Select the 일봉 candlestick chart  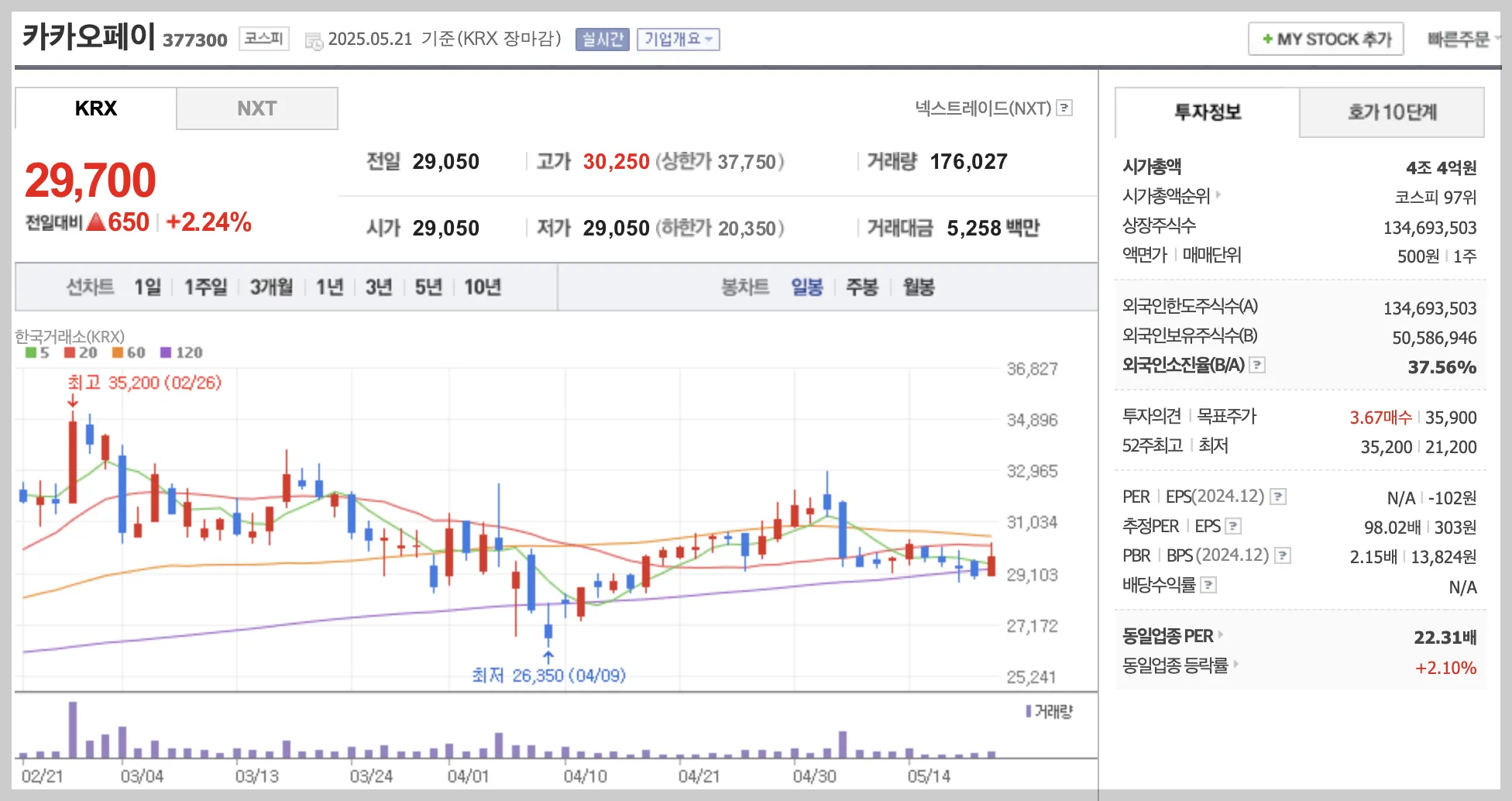[807, 287]
